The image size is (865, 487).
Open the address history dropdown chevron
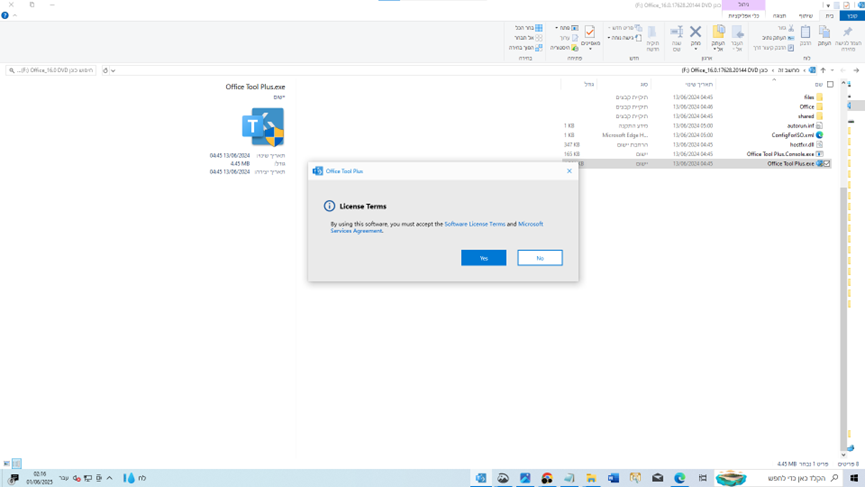[x=113, y=71]
